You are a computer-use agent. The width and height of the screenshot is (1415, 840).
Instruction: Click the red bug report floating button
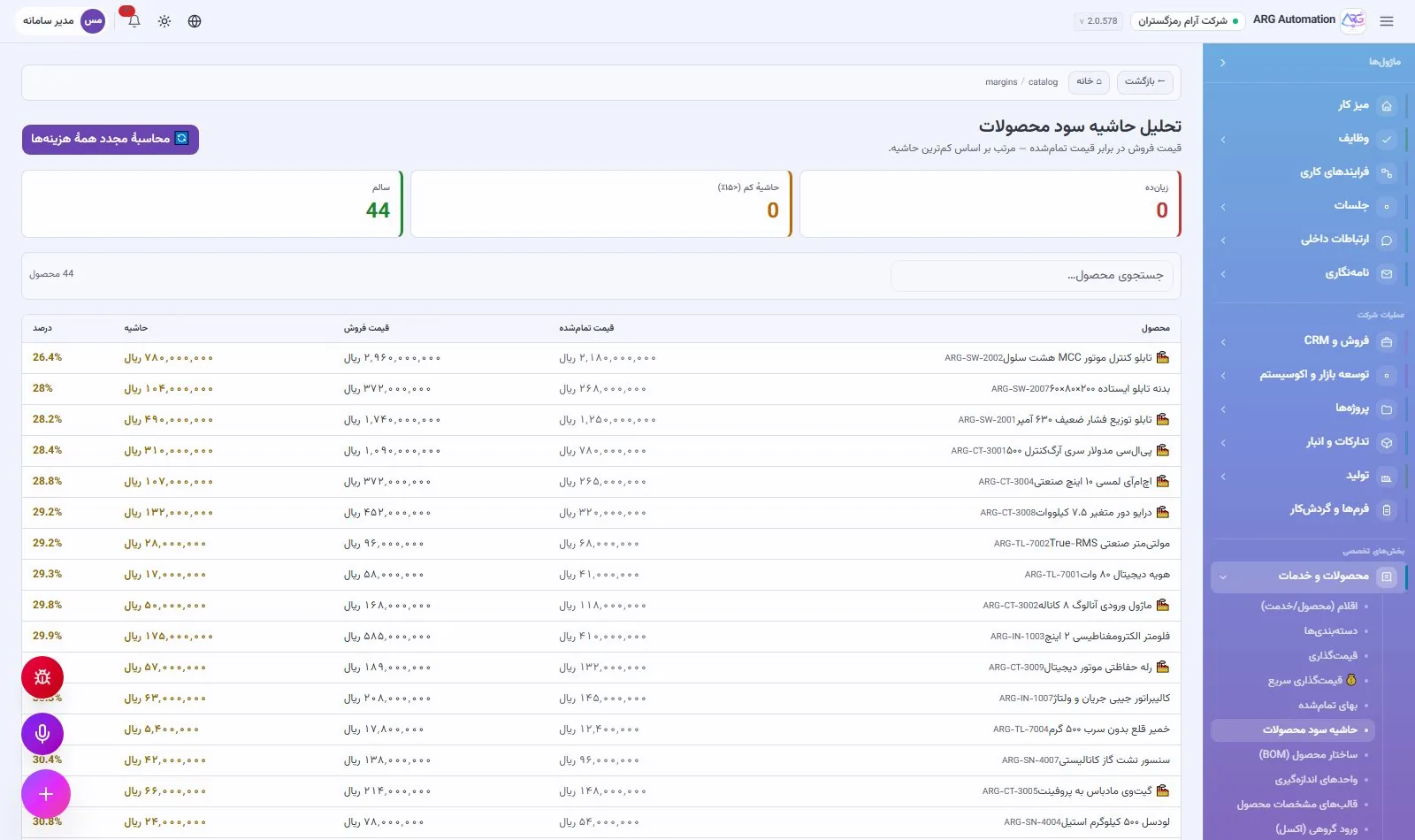pyautogui.click(x=42, y=678)
